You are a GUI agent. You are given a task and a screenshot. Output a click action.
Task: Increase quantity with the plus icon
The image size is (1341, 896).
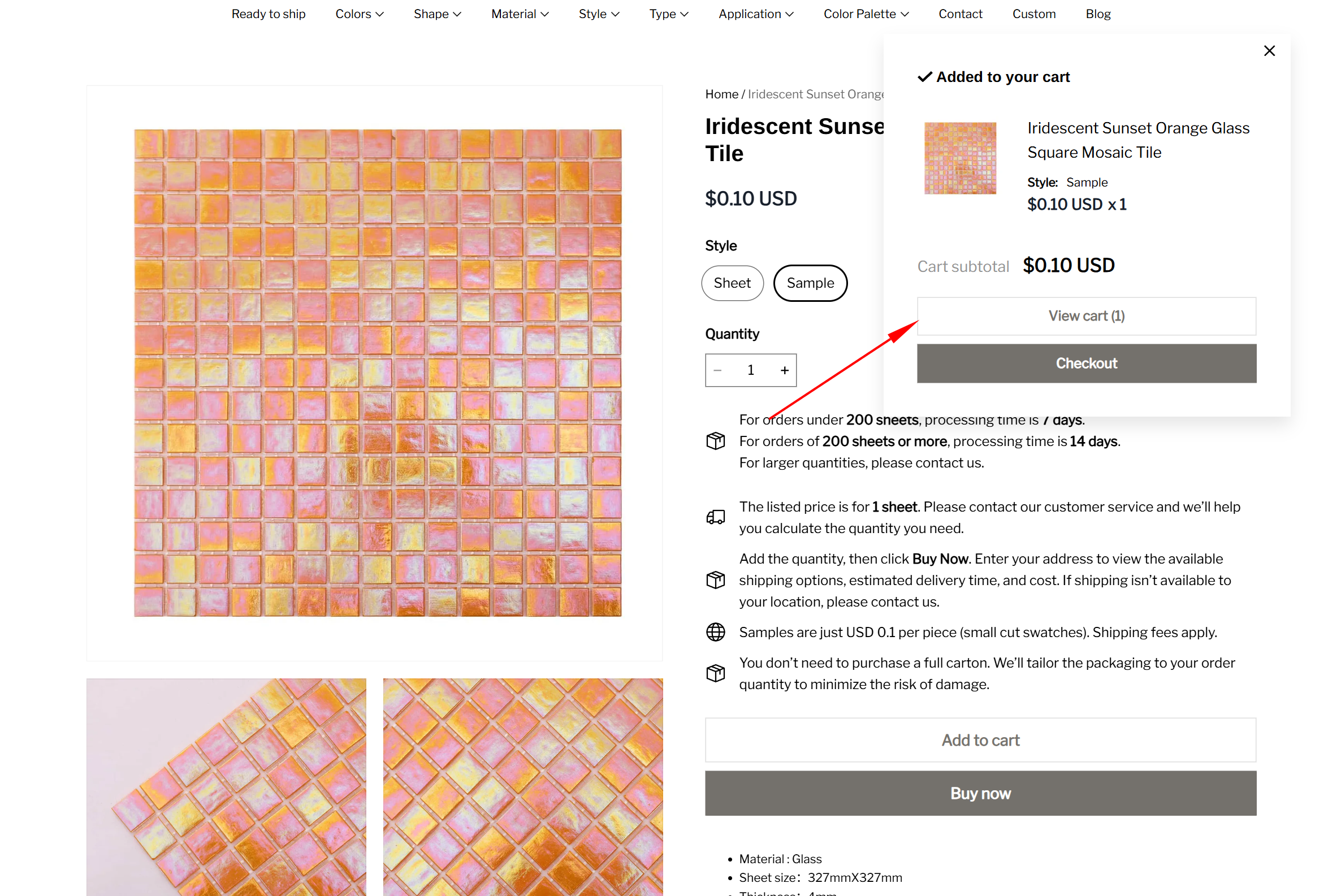(x=785, y=370)
